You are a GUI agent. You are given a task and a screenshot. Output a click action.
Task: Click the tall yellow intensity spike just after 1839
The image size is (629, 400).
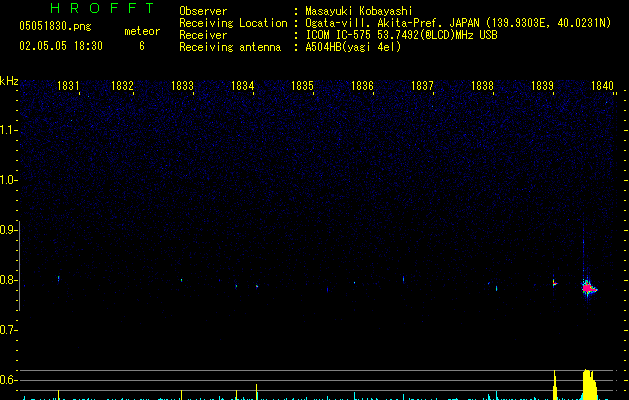pyautogui.click(x=555, y=385)
